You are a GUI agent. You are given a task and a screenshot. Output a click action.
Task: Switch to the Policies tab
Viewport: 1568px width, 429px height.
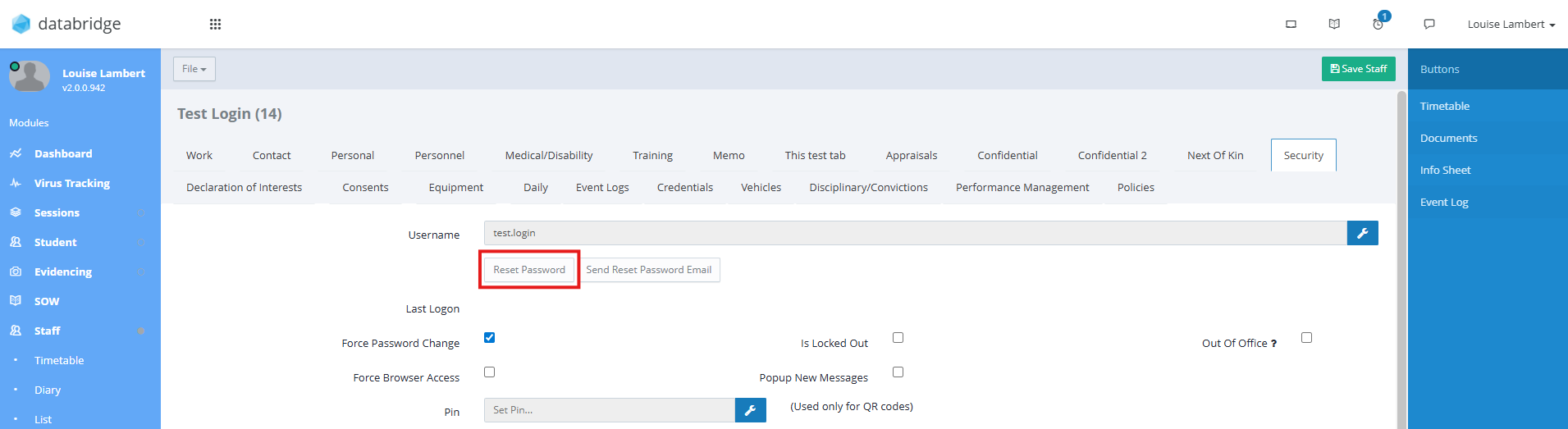[1136, 187]
